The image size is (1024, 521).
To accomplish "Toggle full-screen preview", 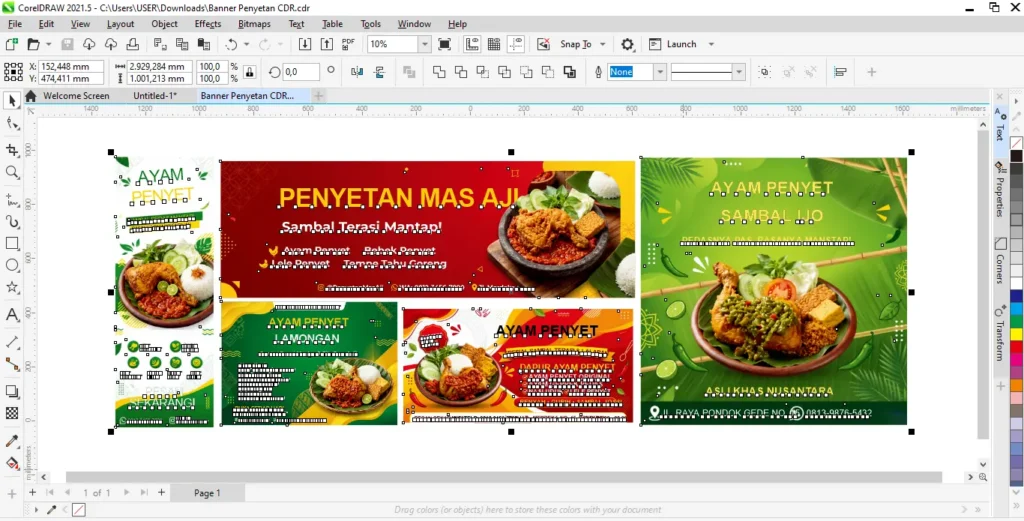I will pos(444,44).
